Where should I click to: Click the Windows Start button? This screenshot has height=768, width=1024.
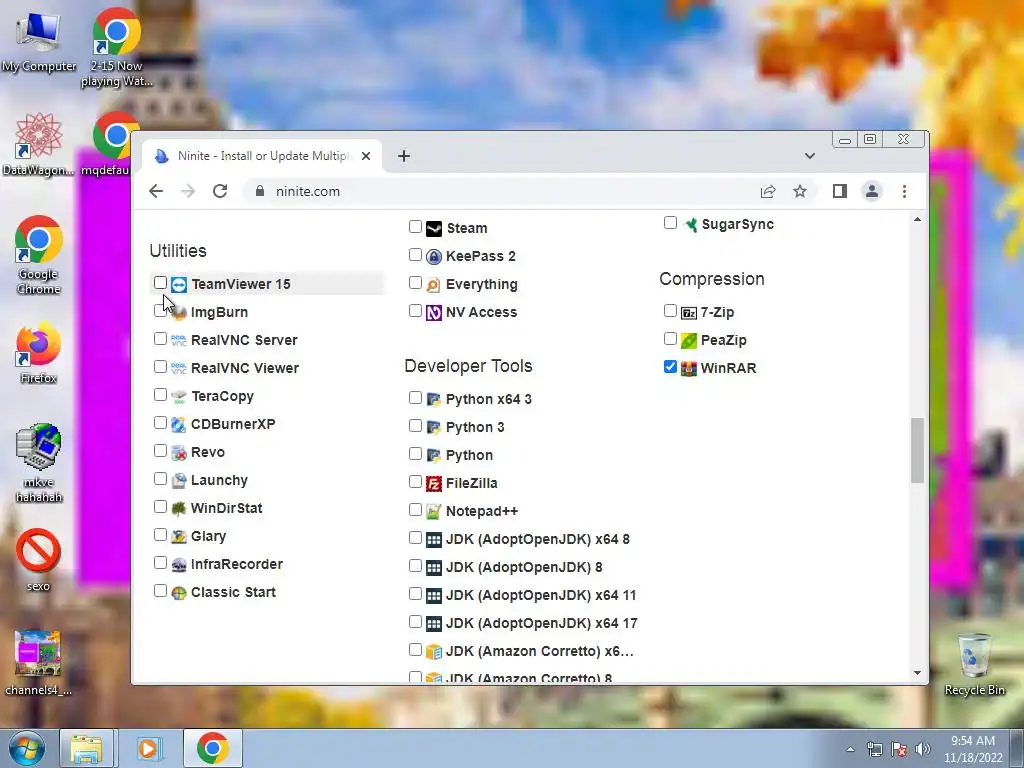click(x=27, y=748)
